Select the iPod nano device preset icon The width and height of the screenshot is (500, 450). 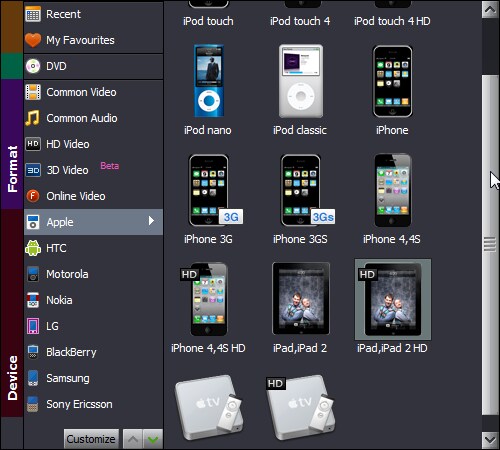point(209,81)
